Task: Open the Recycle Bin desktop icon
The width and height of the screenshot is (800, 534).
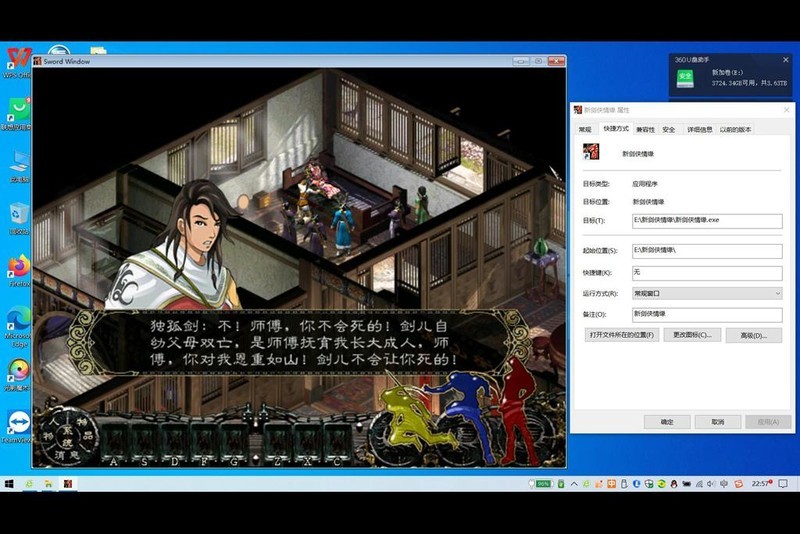Action: [x=18, y=218]
